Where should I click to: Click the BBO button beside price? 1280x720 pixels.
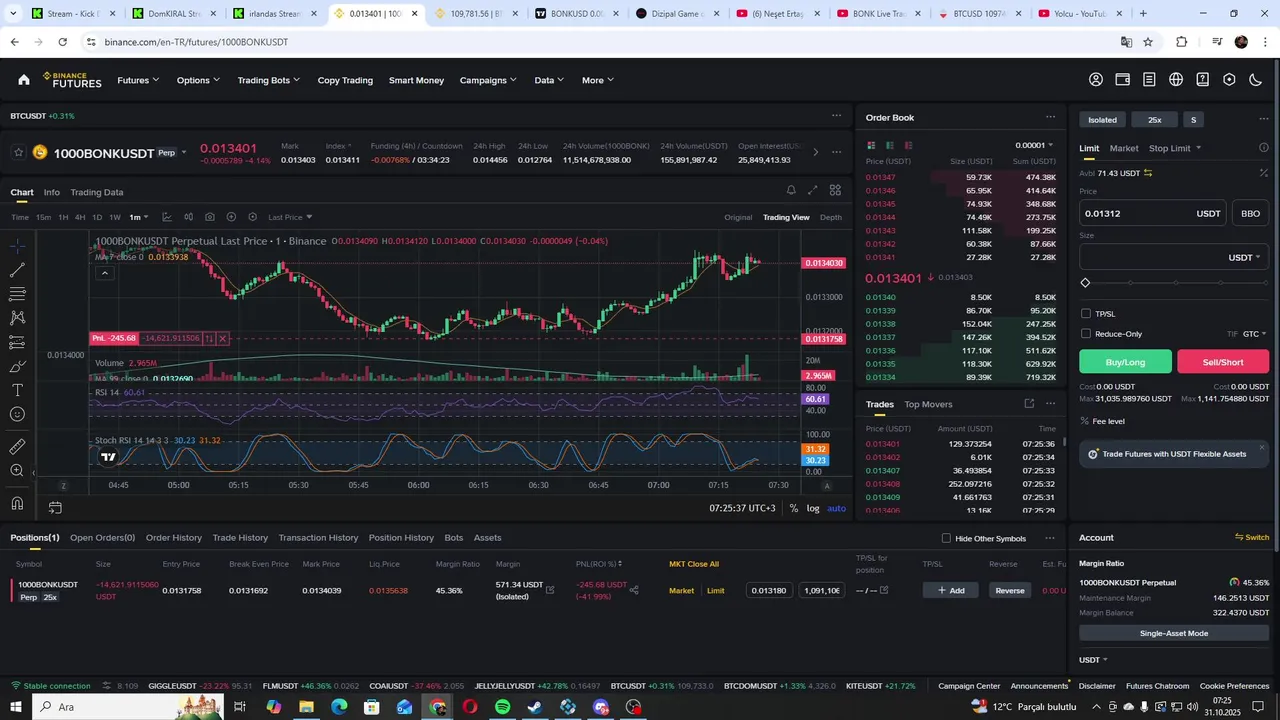[1250, 213]
